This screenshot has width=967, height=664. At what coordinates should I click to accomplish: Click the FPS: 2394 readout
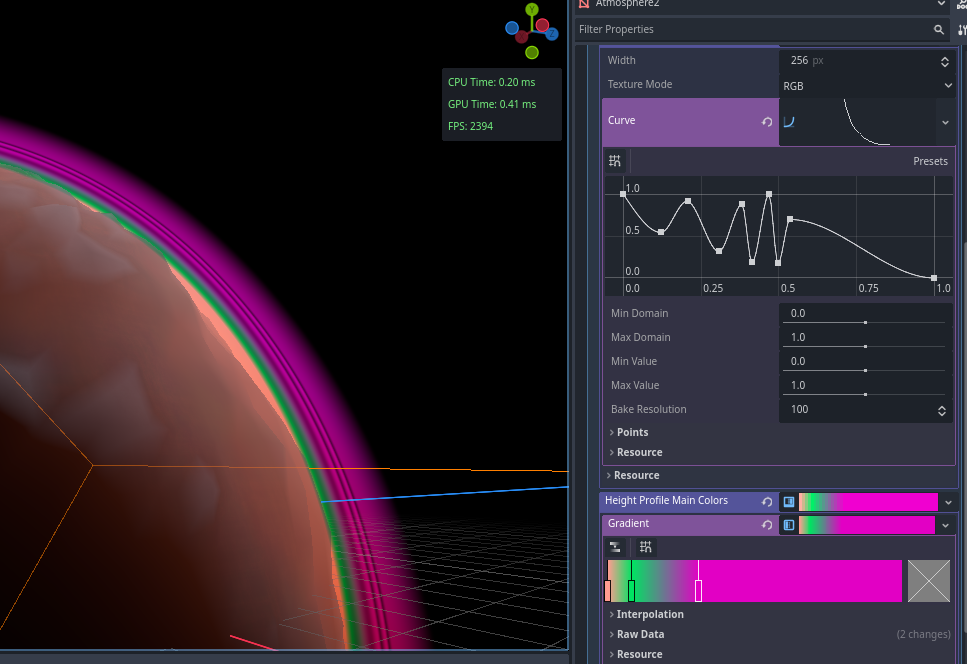click(470, 126)
